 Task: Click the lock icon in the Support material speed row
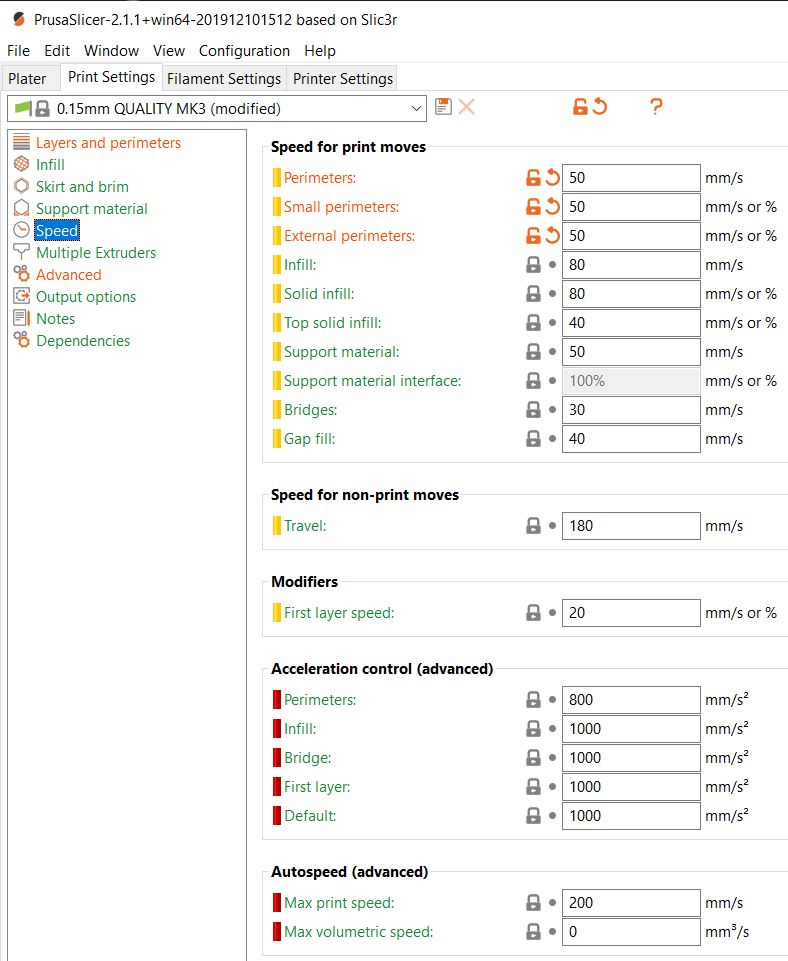click(x=533, y=352)
